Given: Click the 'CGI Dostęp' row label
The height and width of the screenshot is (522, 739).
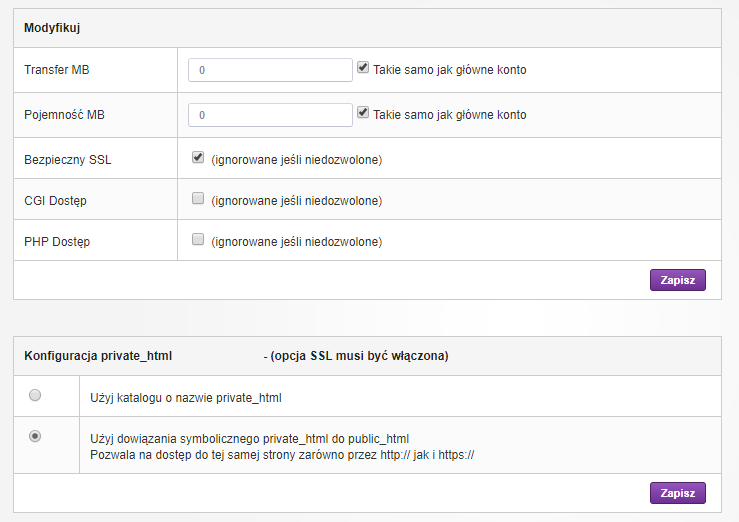Looking at the screenshot, I should [x=55, y=201].
